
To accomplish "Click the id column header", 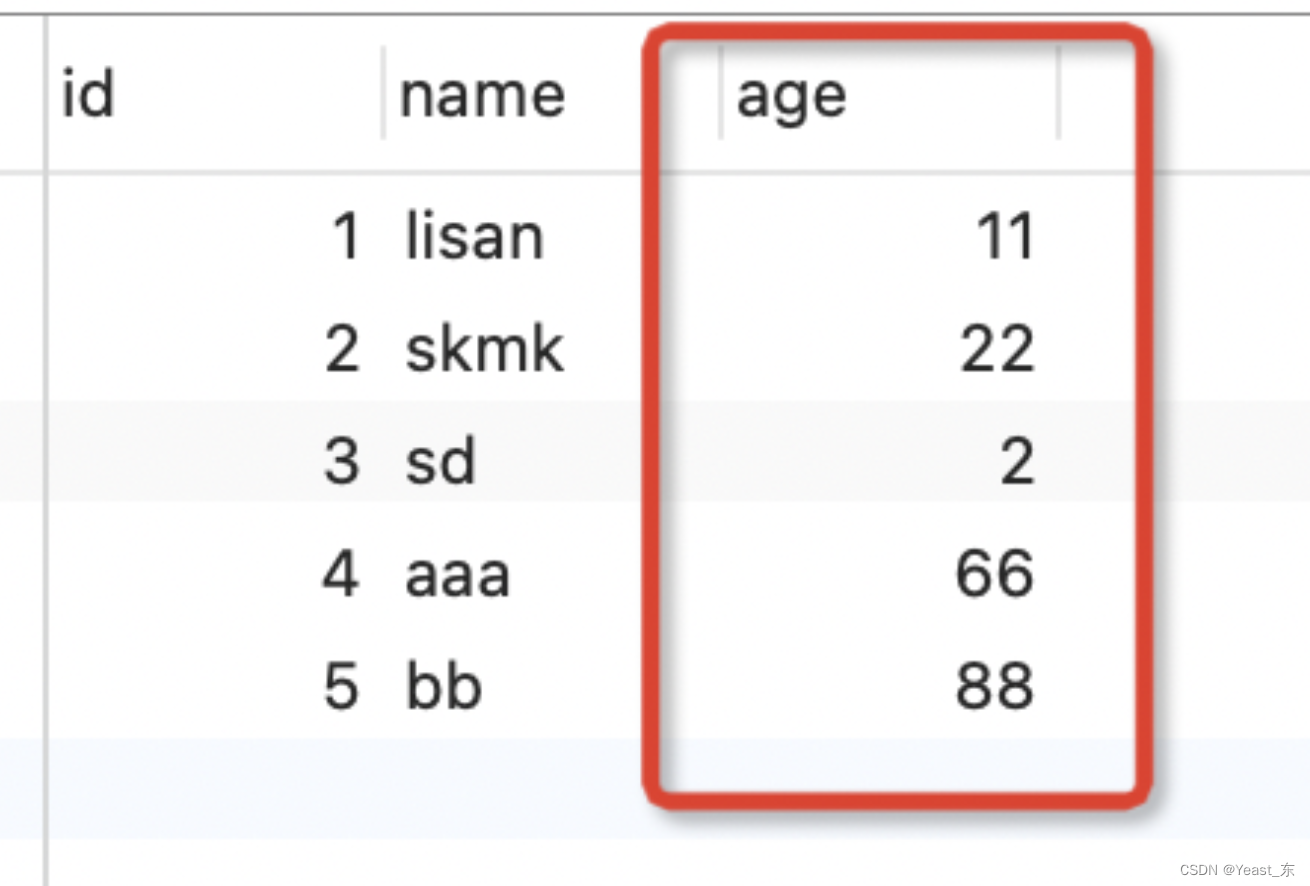I will click(88, 96).
